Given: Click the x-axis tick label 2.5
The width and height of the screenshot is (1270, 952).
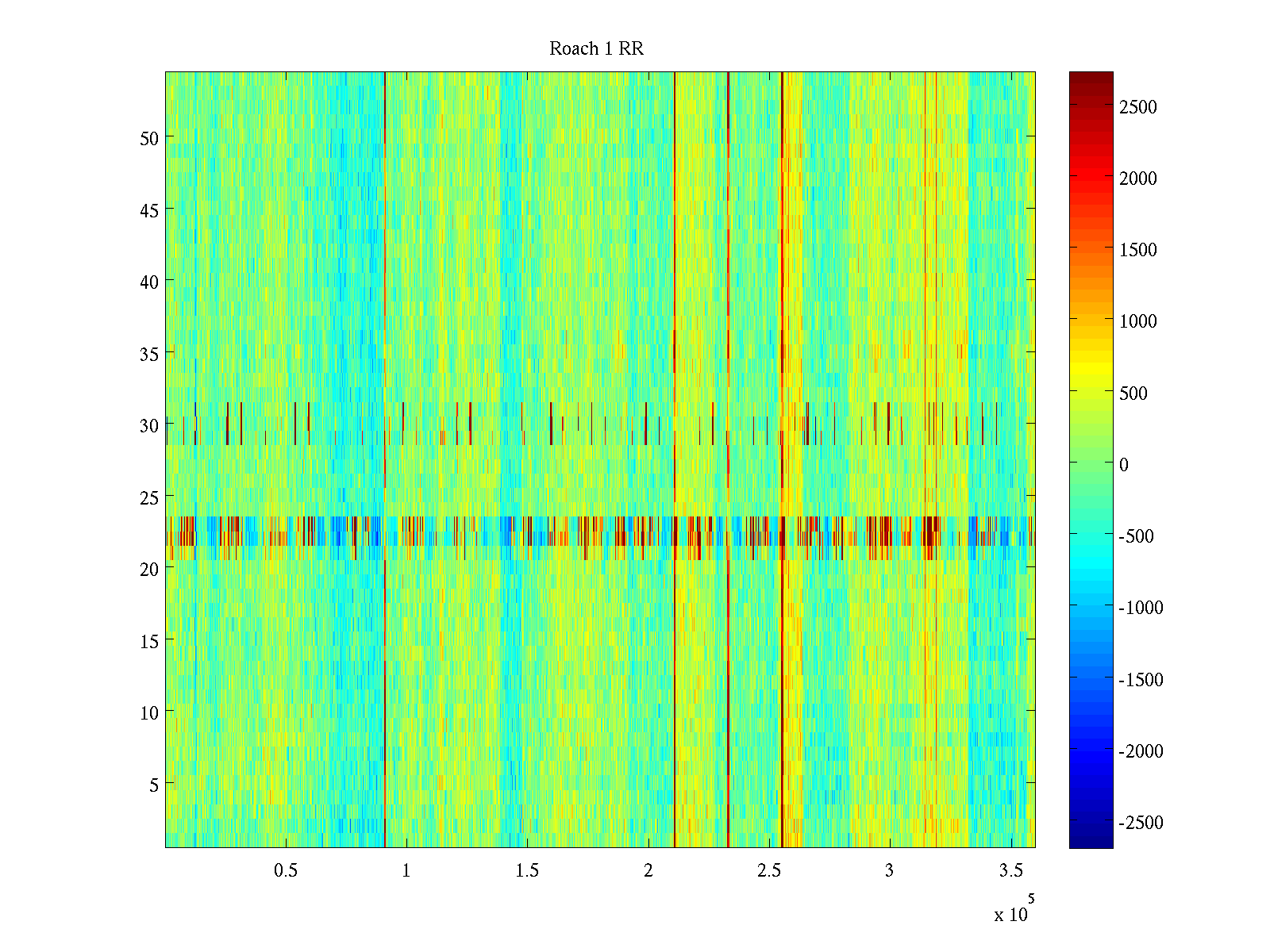Looking at the screenshot, I should click(768, 871).
